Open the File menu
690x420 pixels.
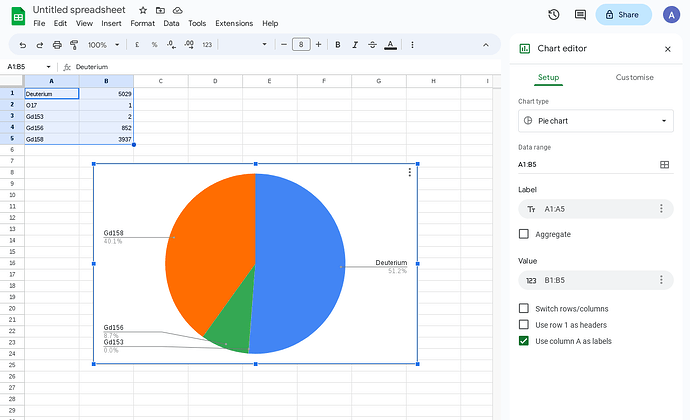[x=39, y=23]
